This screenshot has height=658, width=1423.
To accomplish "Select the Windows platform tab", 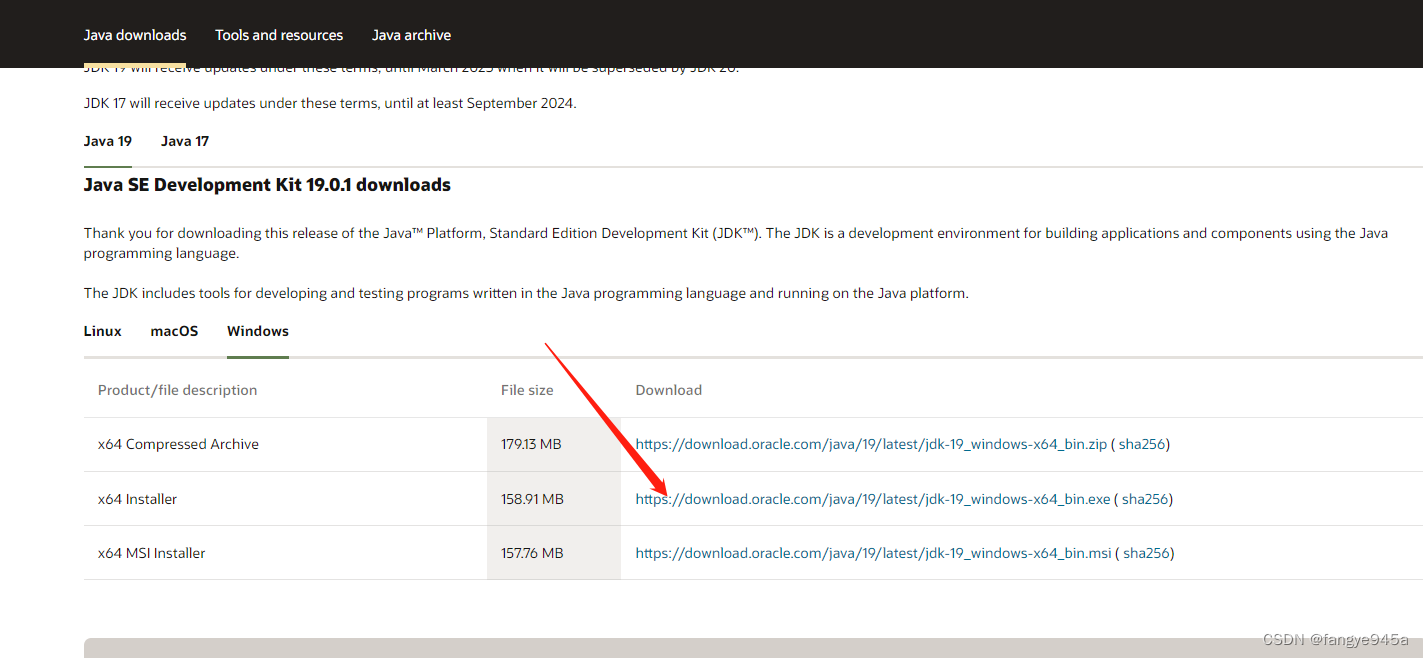I will click(258, 331).
